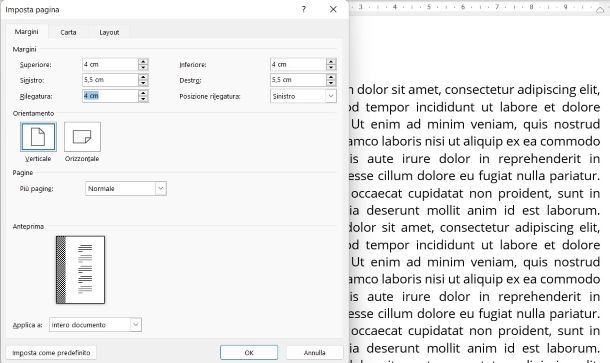Open the Posizione rilegatura dropdown
The height and width of the screenshot is (363, 610).
click(x=331, y=96)
